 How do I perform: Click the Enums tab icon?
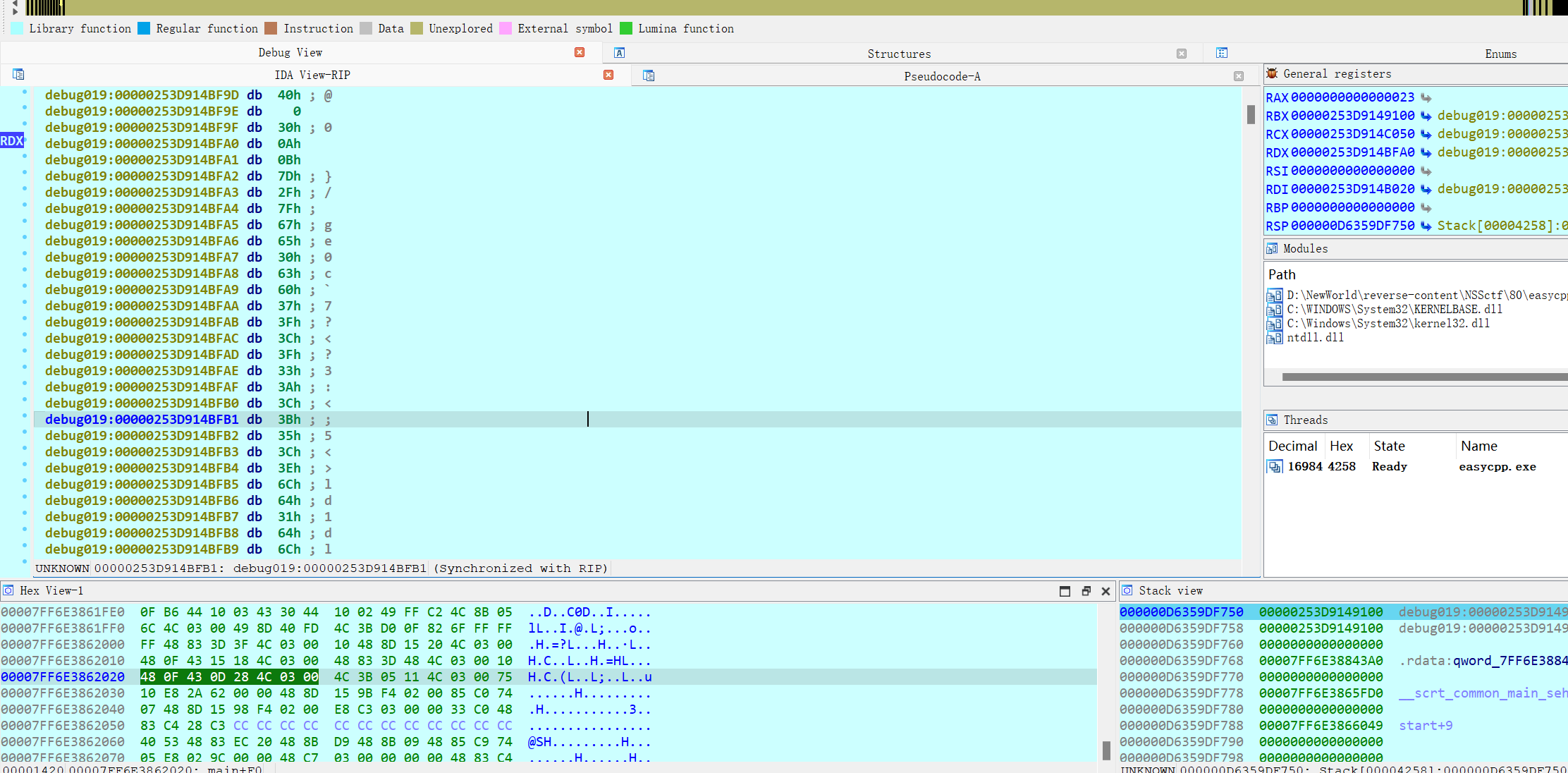tap(1222, 53)
